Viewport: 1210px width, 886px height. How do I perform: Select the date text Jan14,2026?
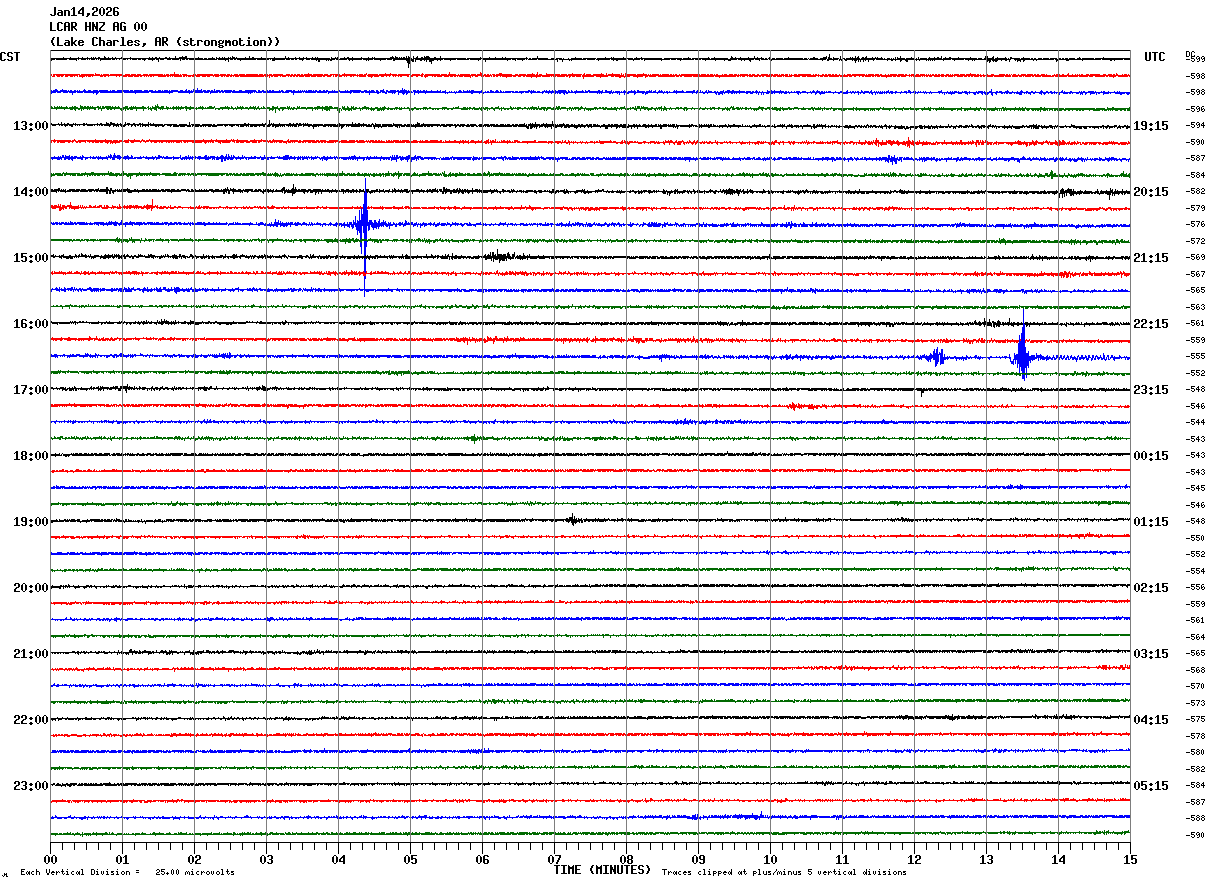coord(84,12)
